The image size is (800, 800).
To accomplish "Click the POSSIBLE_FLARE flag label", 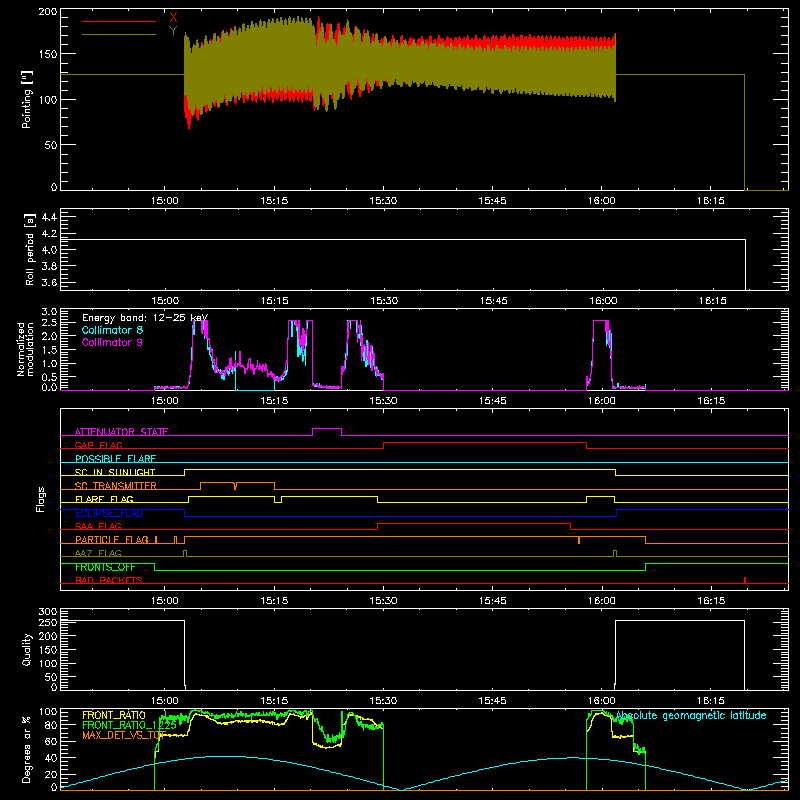I will tap(115, 459).
